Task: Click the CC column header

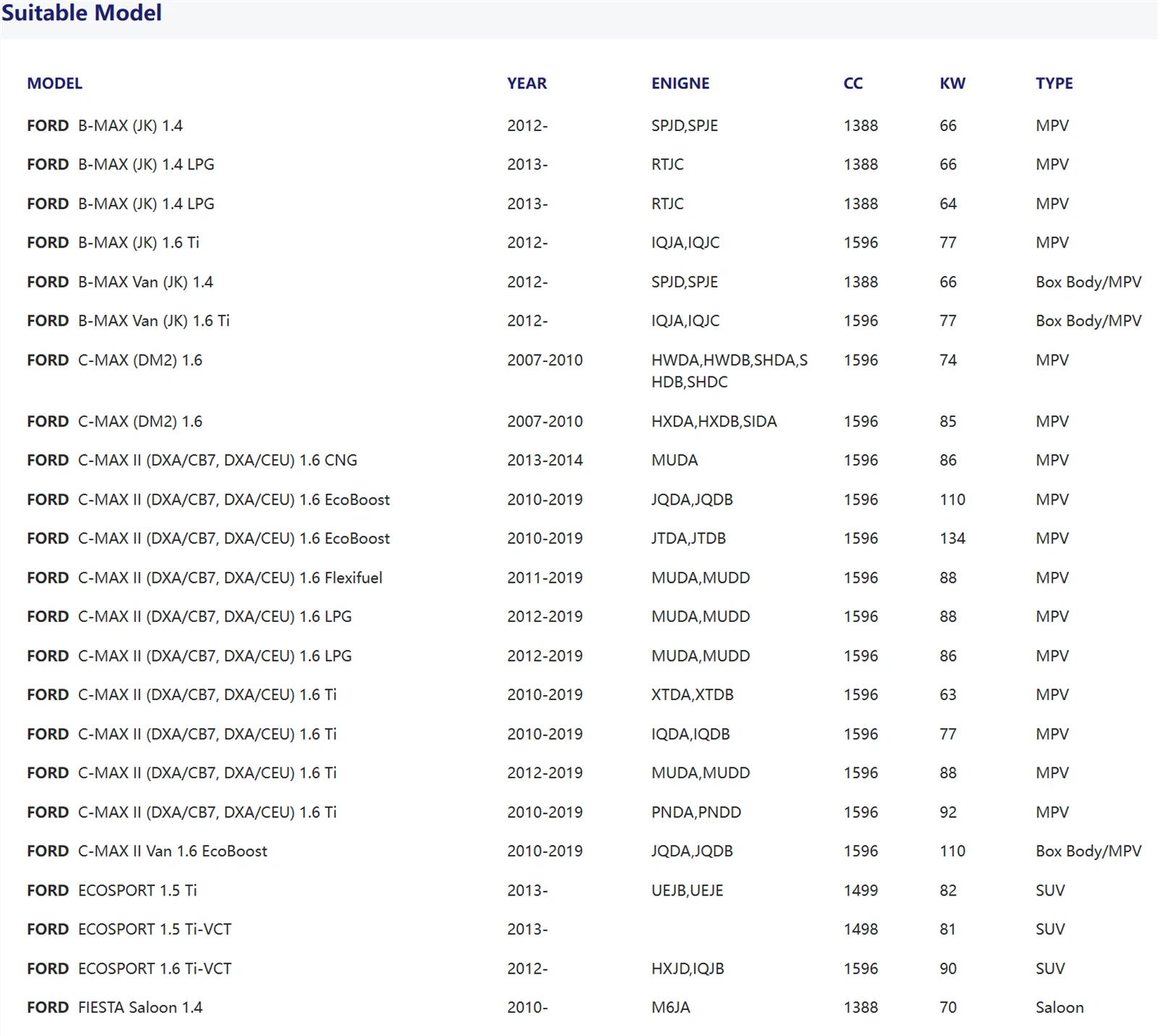Action: click(853, 83)
